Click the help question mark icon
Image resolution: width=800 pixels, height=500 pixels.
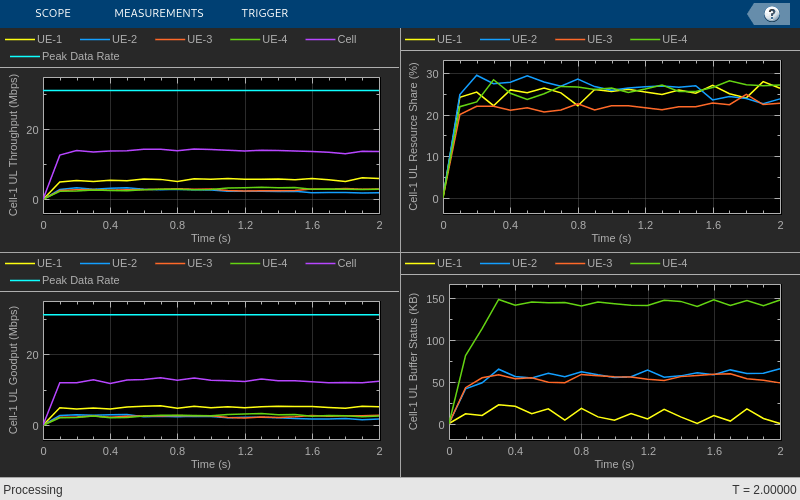pyautogui.click(x=771, y=14)
